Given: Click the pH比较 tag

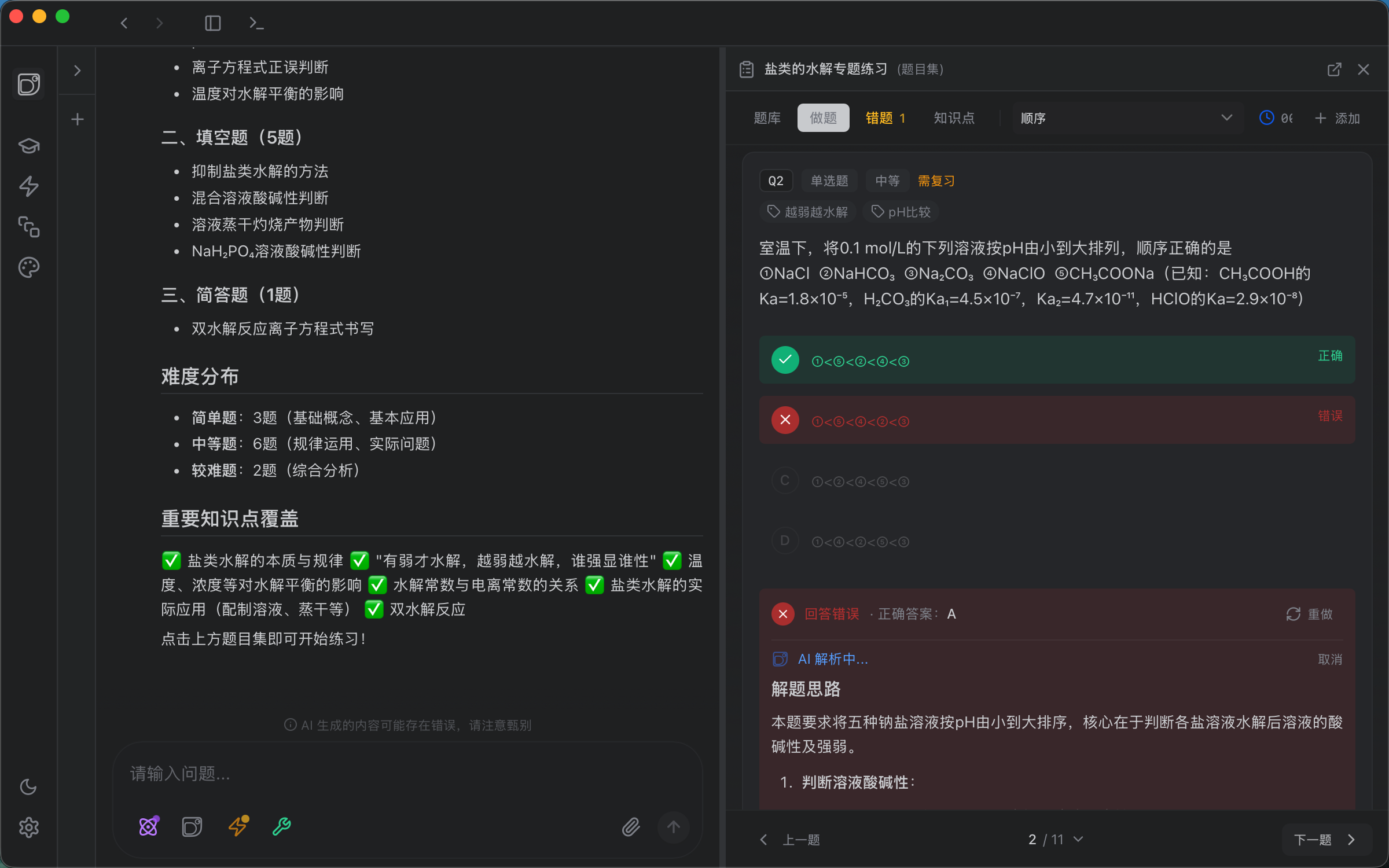Looking at the screenshot, I should click(901, 212).
